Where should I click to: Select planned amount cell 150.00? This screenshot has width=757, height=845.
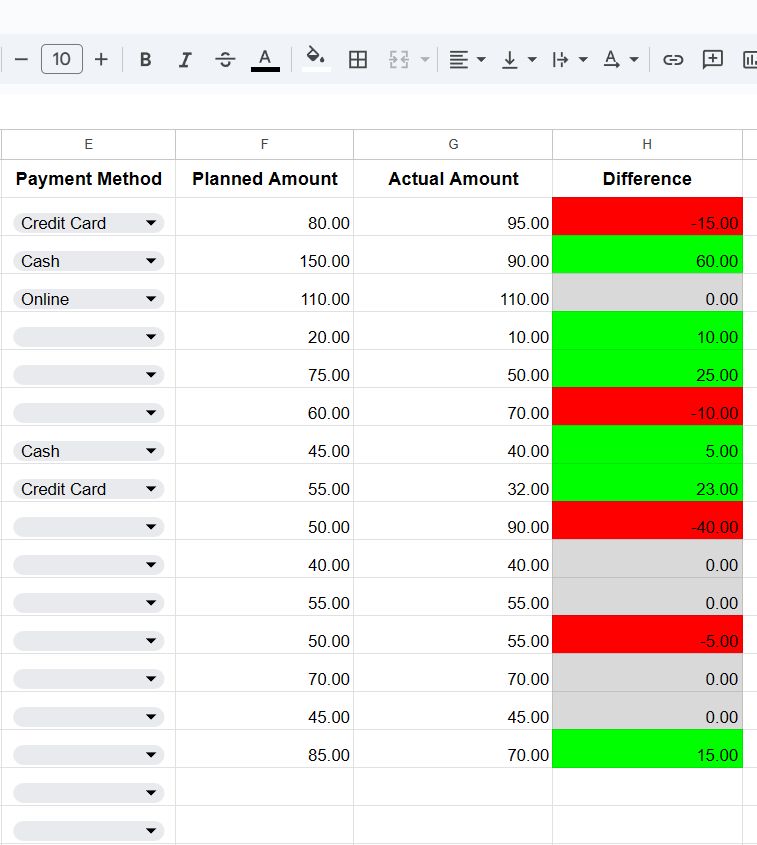coord(265,255)
